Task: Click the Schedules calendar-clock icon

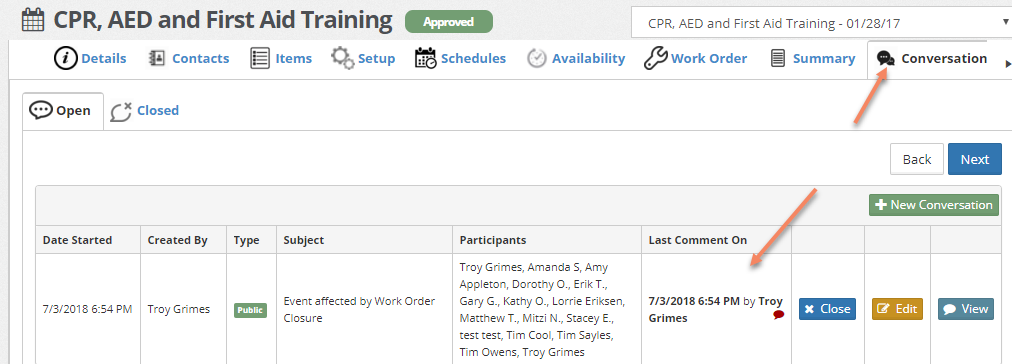Action: point(425,59)
